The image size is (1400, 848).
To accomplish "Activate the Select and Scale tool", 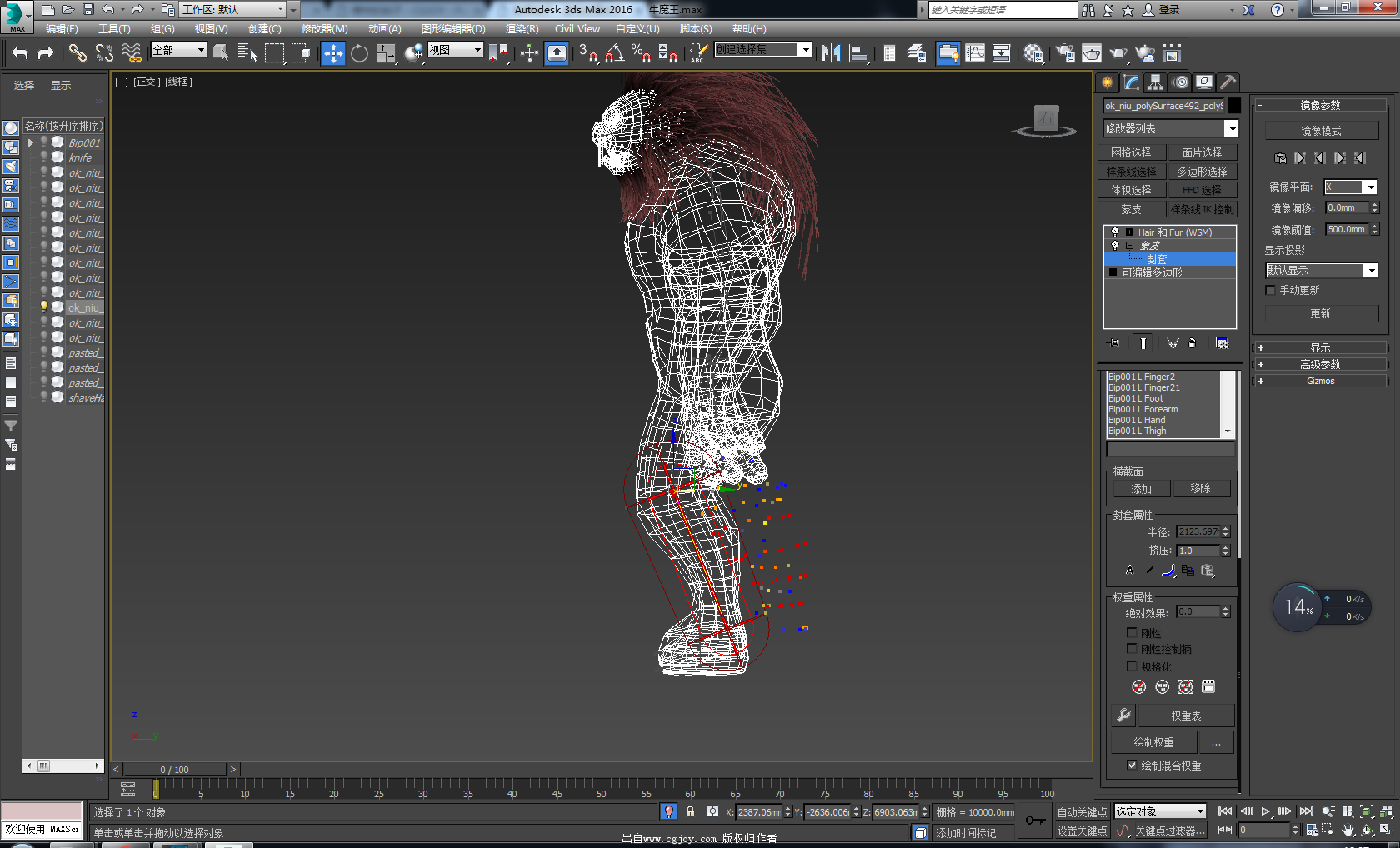I will (386, 53).
